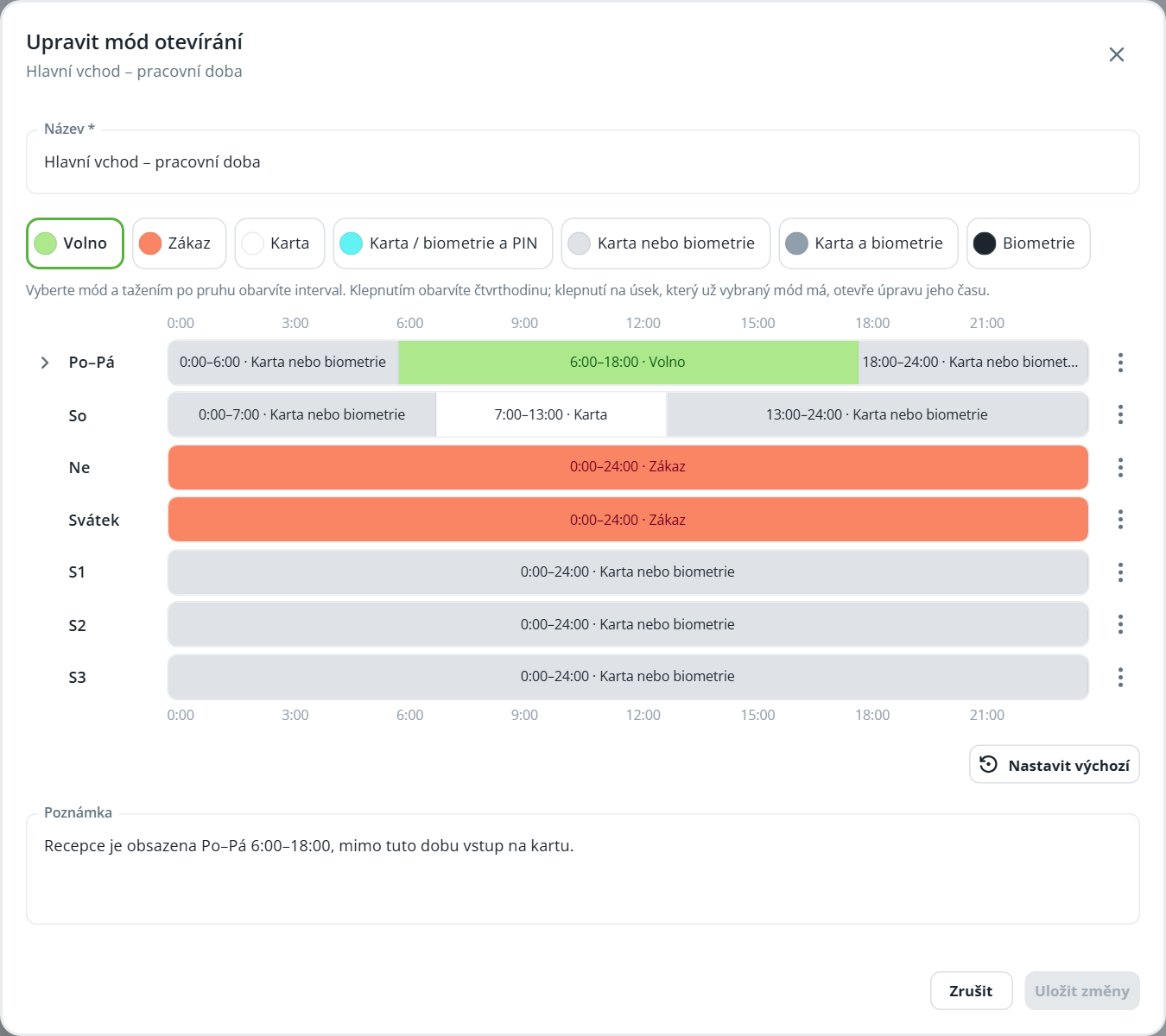Click the green 6:00–18:00 Volno segment
The height and width of the screenshot is (1036, 1166).
tap(628, 363)
